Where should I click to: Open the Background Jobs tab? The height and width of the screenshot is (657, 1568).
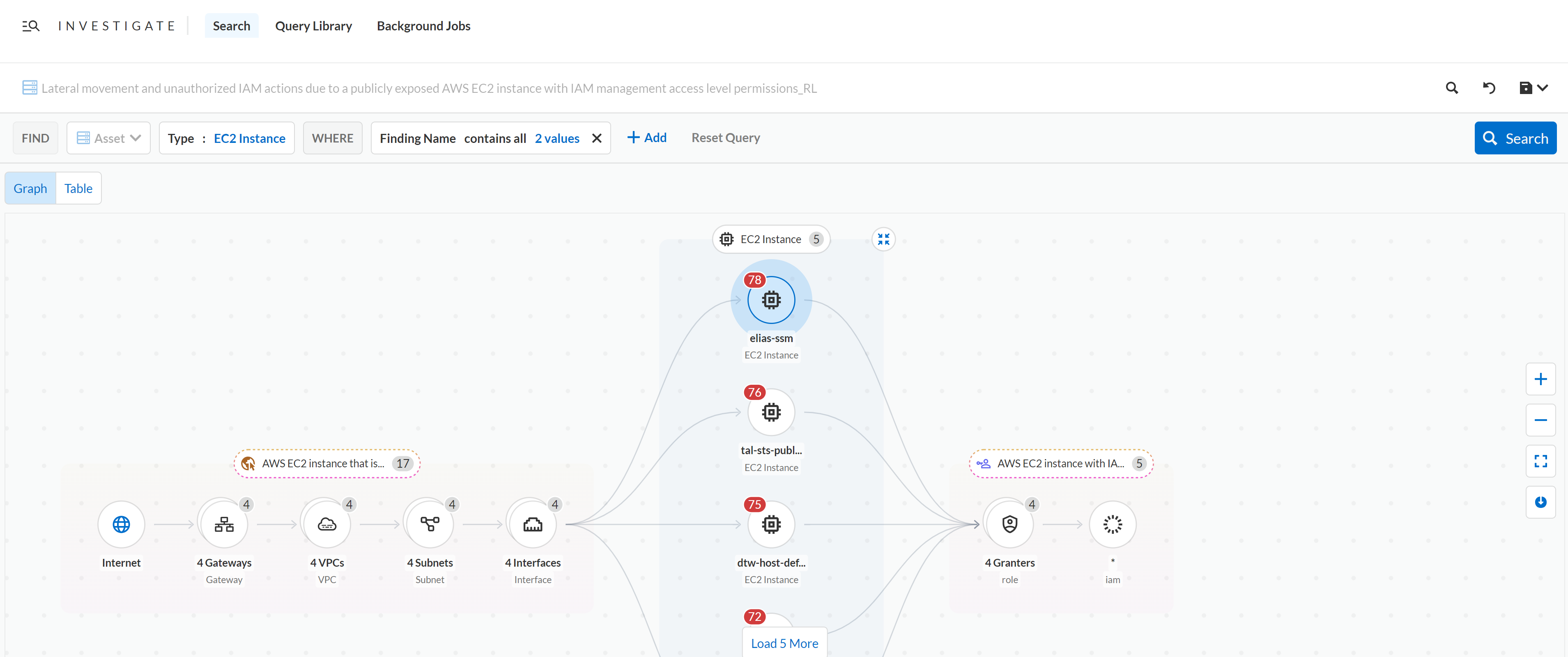[424, 25]
